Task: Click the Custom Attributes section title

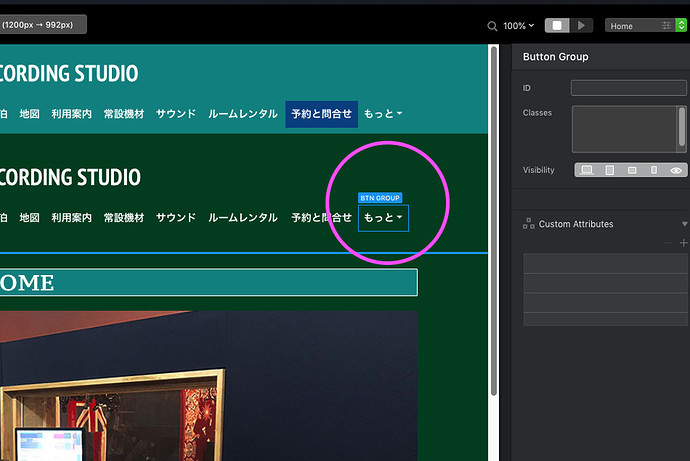Action: [x=576, y=224]
